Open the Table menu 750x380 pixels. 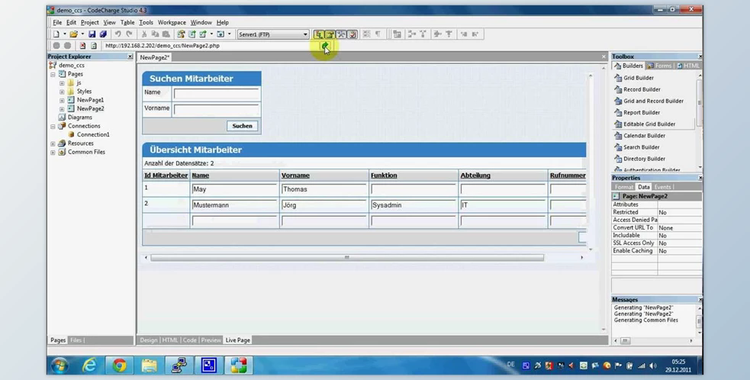point(127,22)
